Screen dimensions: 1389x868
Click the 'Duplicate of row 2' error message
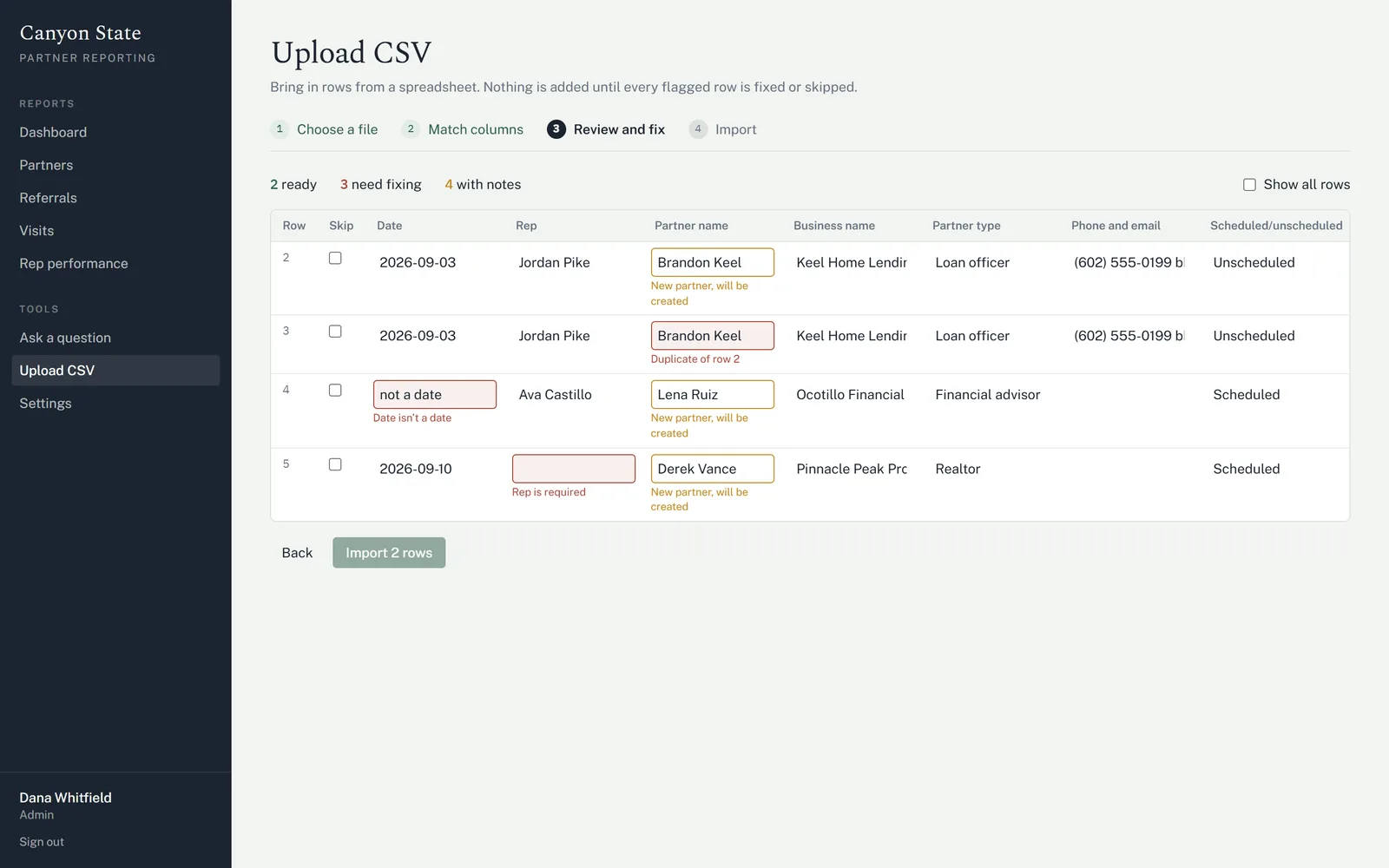click(695, 359)
